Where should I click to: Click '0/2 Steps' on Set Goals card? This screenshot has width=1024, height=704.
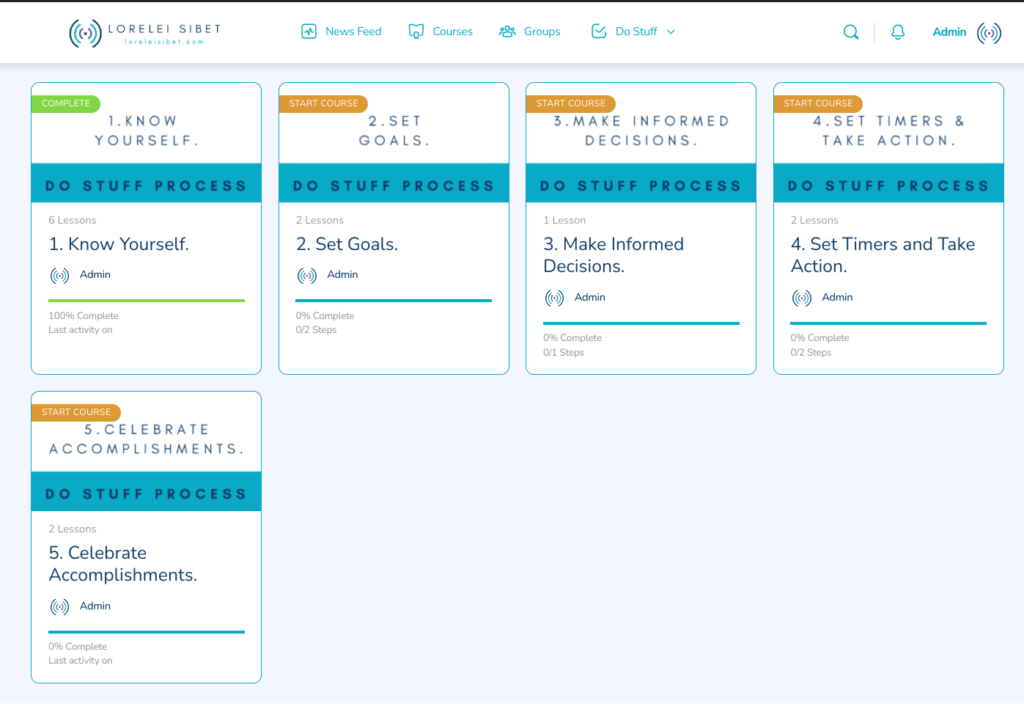click(x=316, y=330)
